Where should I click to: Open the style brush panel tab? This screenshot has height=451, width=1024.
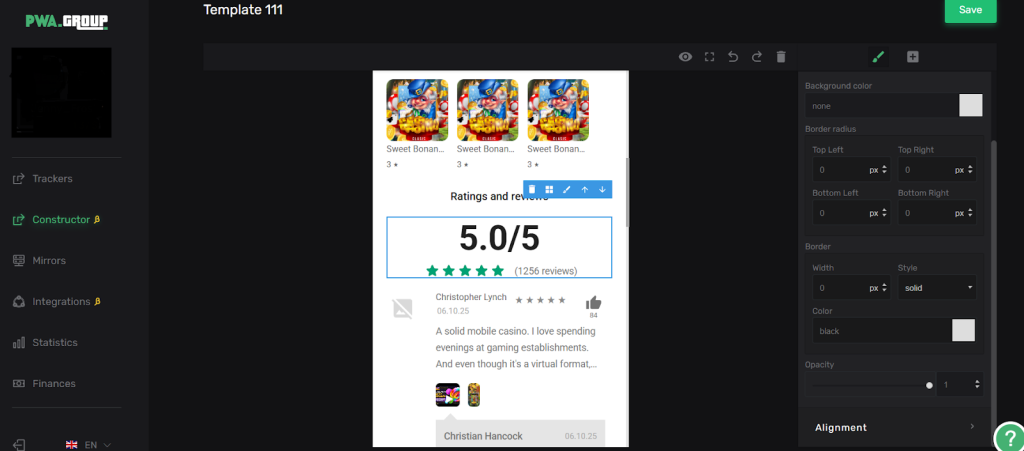(x=879, y=57)
